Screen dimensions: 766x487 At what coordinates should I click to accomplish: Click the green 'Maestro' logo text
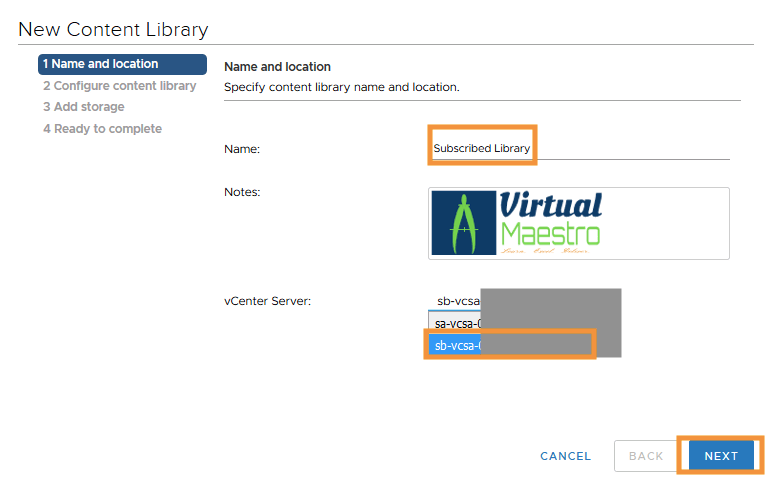[550, 235]
